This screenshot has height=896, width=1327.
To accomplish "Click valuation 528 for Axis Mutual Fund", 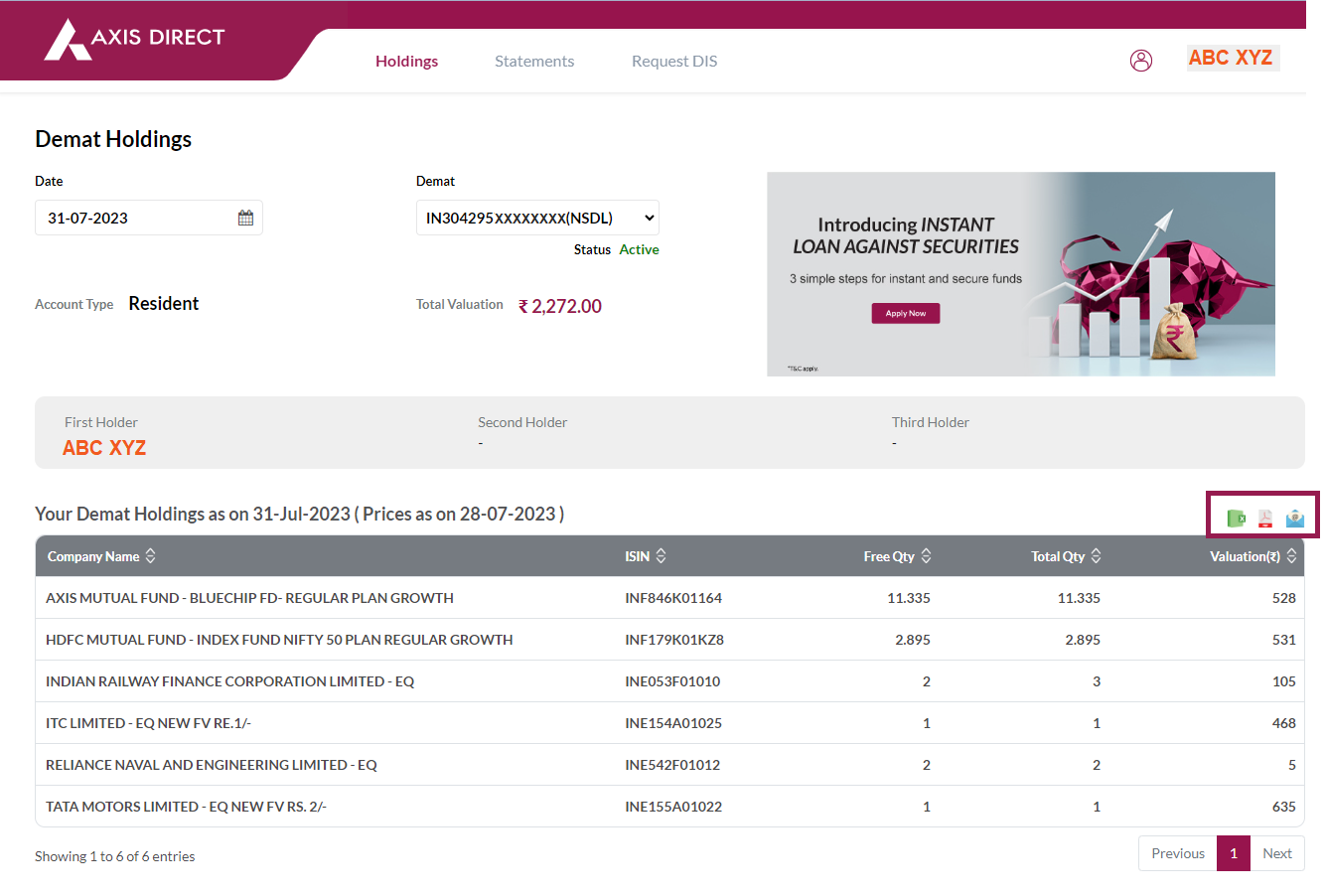I will click(x=1283, y=598).
